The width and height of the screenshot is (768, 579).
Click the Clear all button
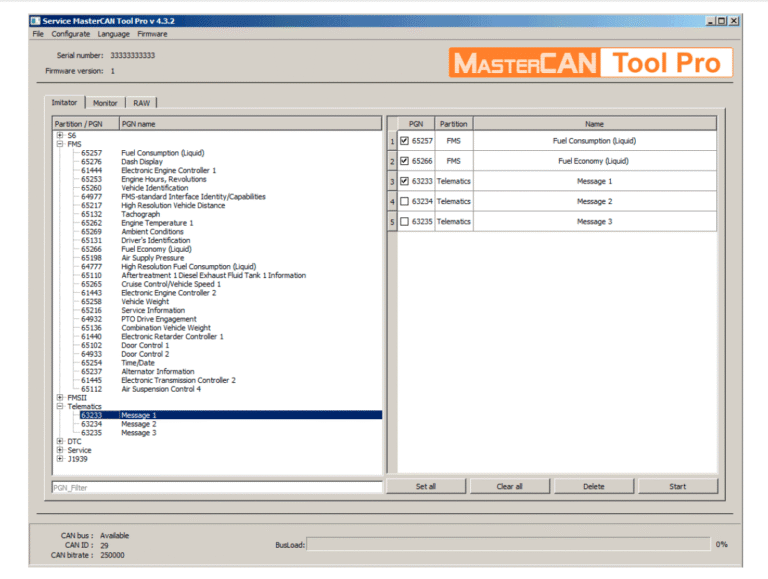tap(509, 486)
